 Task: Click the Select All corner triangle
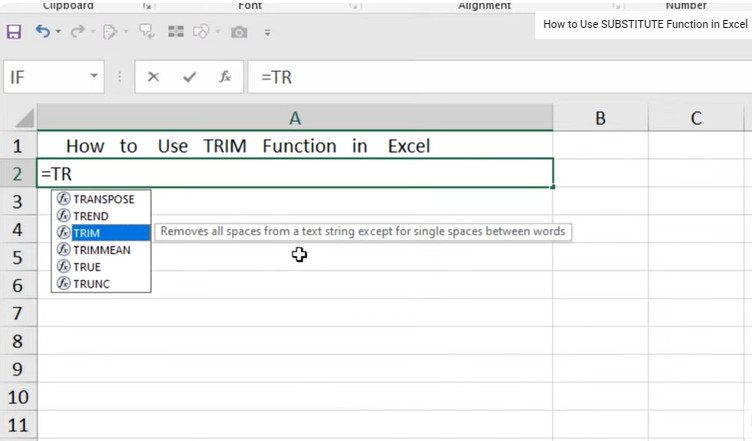point(24,118)
